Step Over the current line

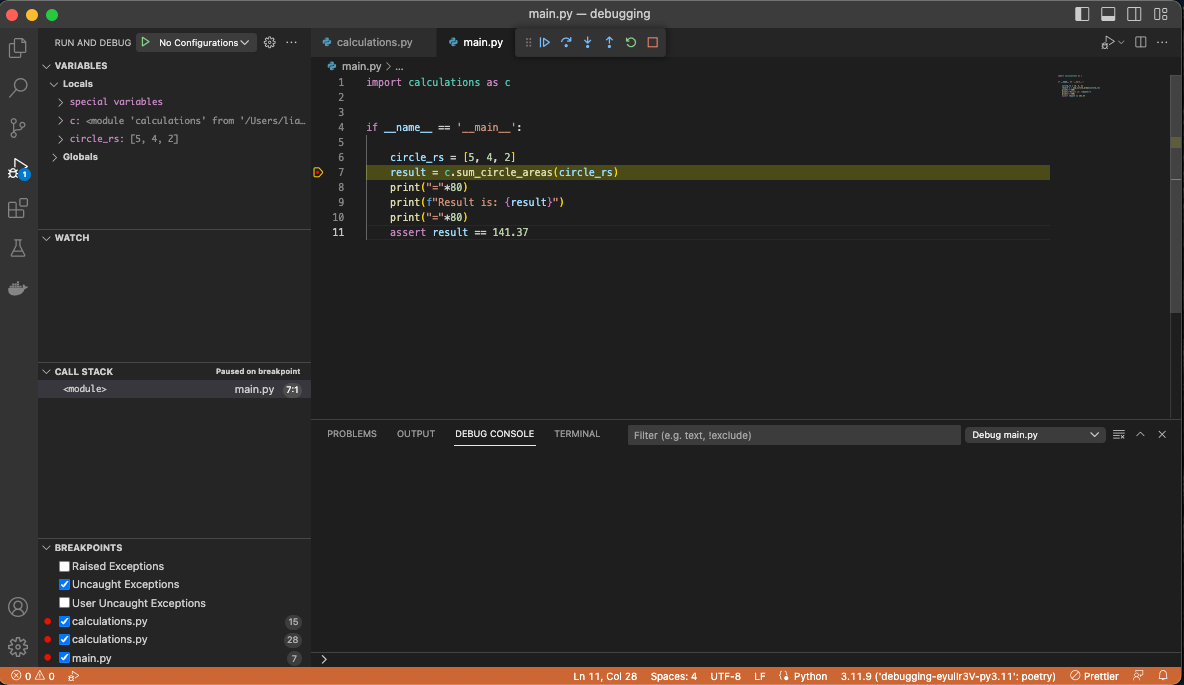[566, 42]
